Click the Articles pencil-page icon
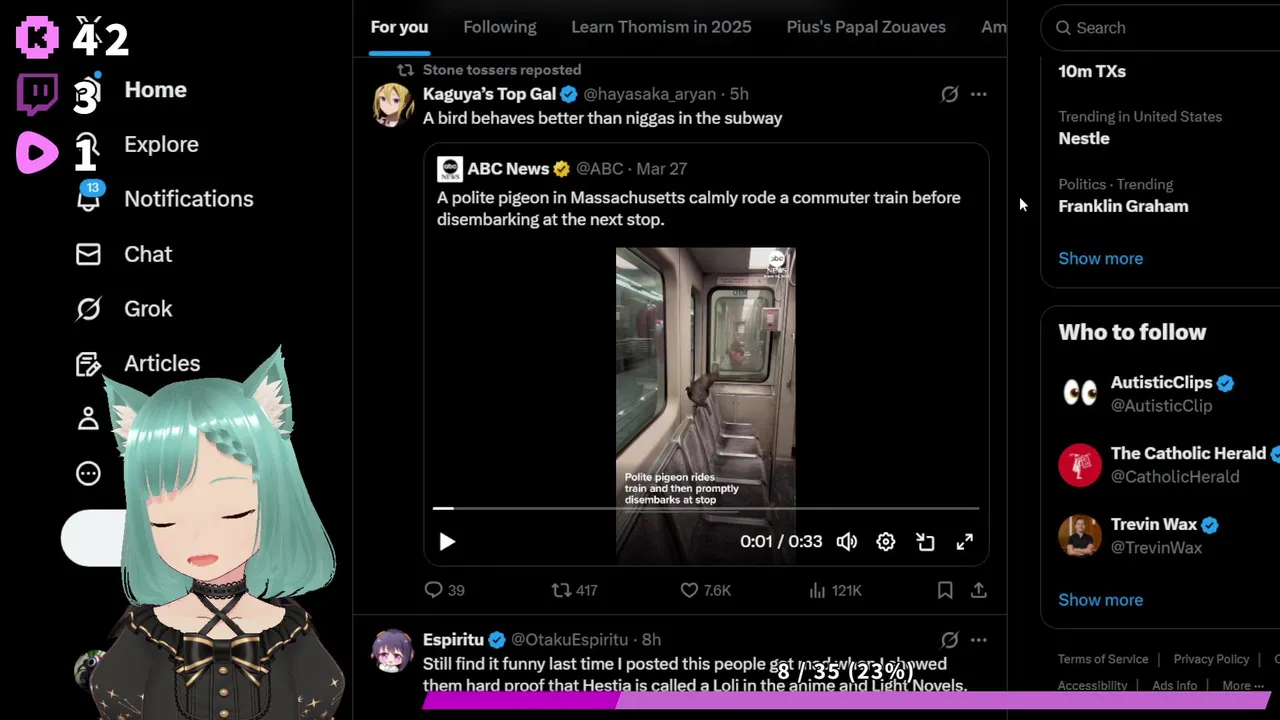Image resolution: width=1280 pixels, height=720 pixels. pos(88,364)
